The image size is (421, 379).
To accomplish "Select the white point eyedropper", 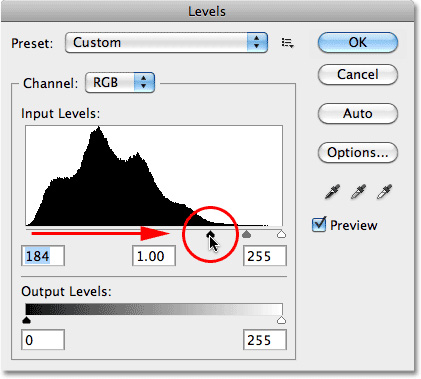I will click(x=384, y=192).
